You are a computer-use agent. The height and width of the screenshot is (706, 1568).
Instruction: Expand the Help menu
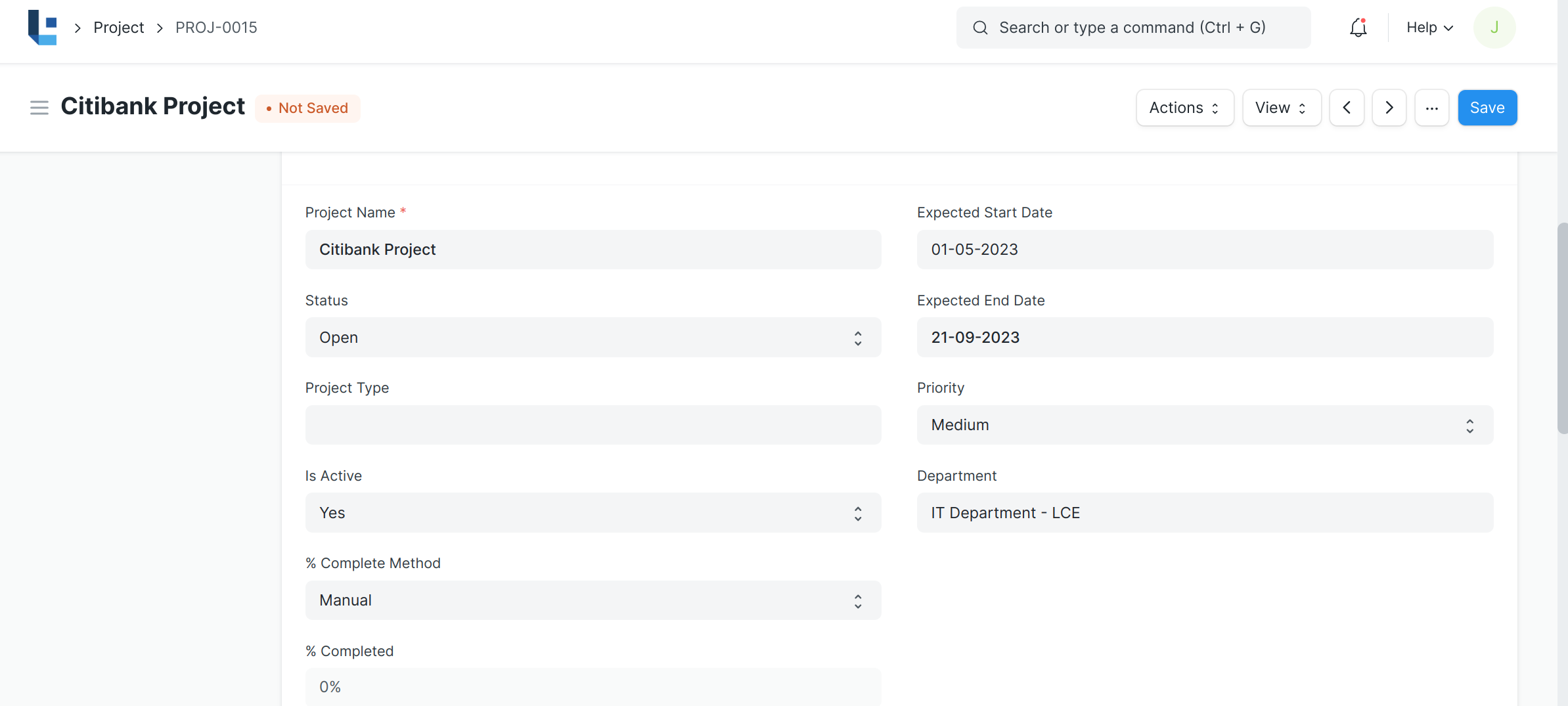click(x=1429, y=28)
